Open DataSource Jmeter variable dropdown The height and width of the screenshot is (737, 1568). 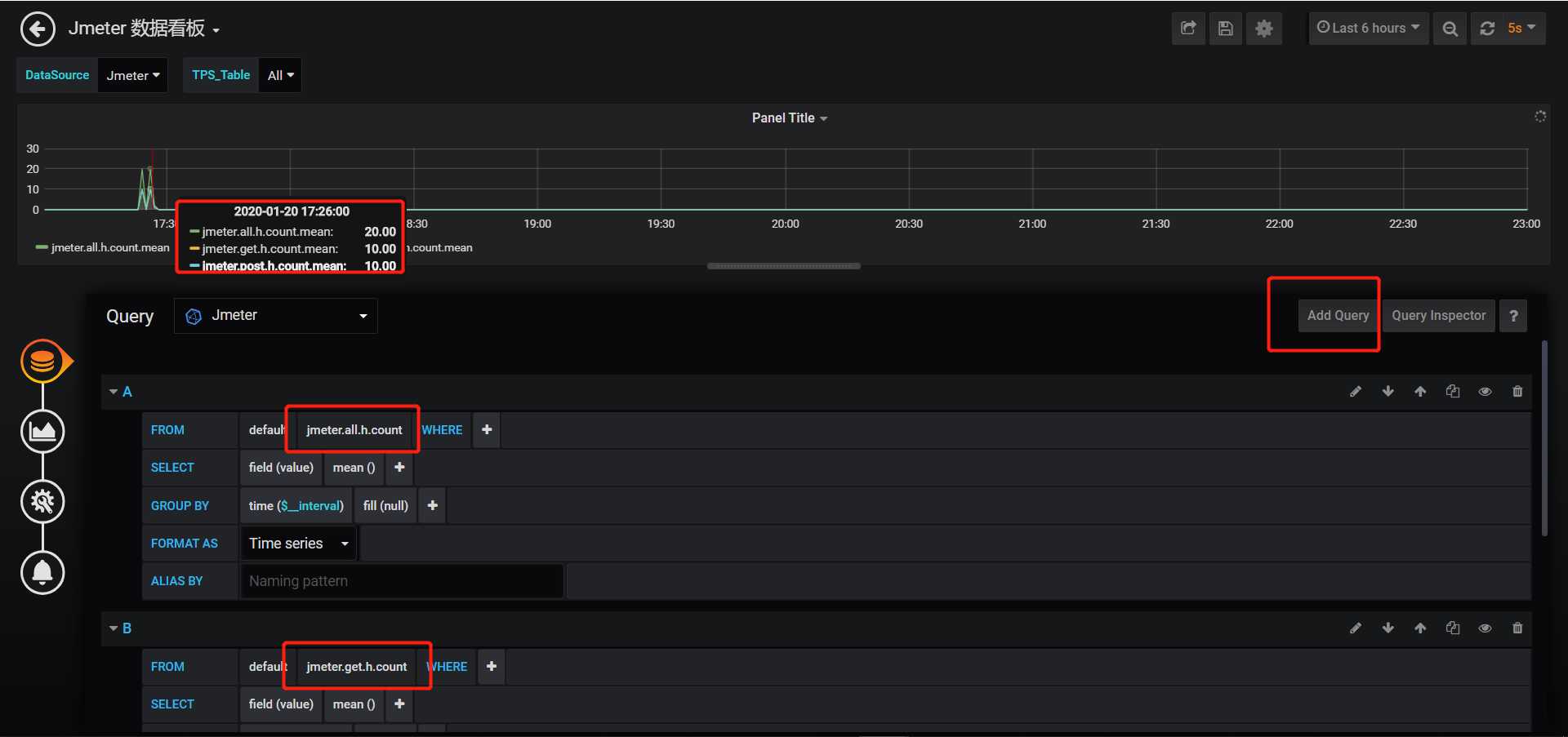coord(133,75)
